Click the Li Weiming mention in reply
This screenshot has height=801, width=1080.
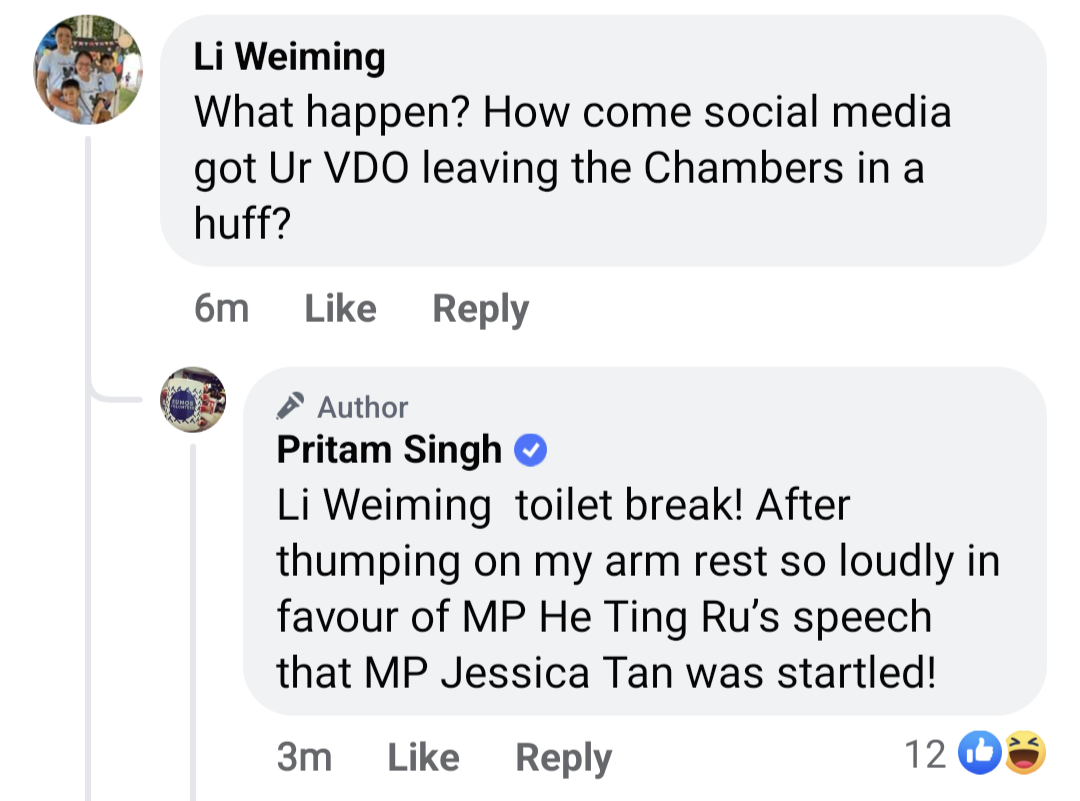[x=383, y=506]
